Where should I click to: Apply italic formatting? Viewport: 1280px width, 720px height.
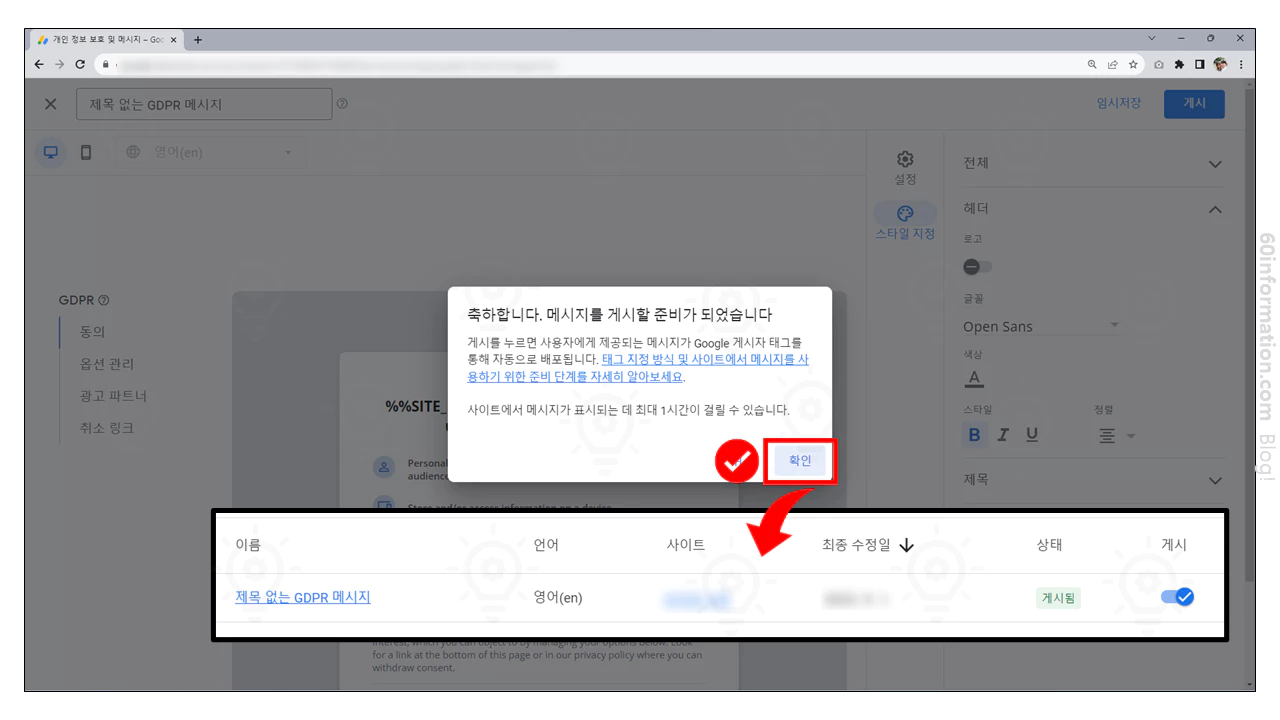click(1003, 434)
